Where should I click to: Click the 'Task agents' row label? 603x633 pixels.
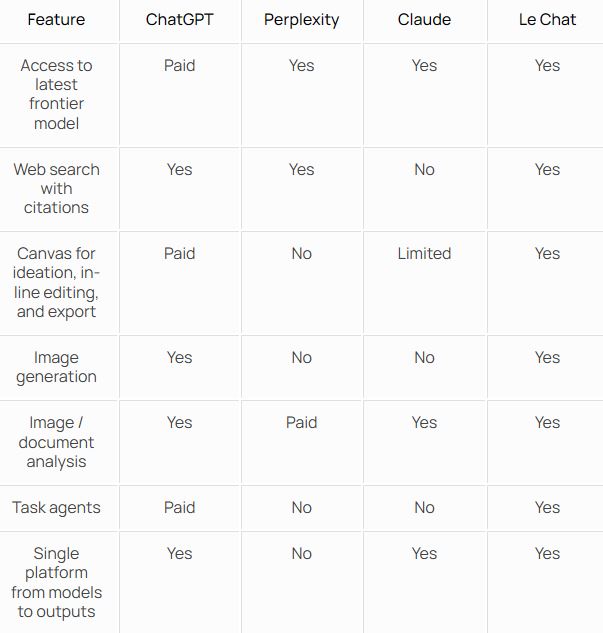point(56,507)
